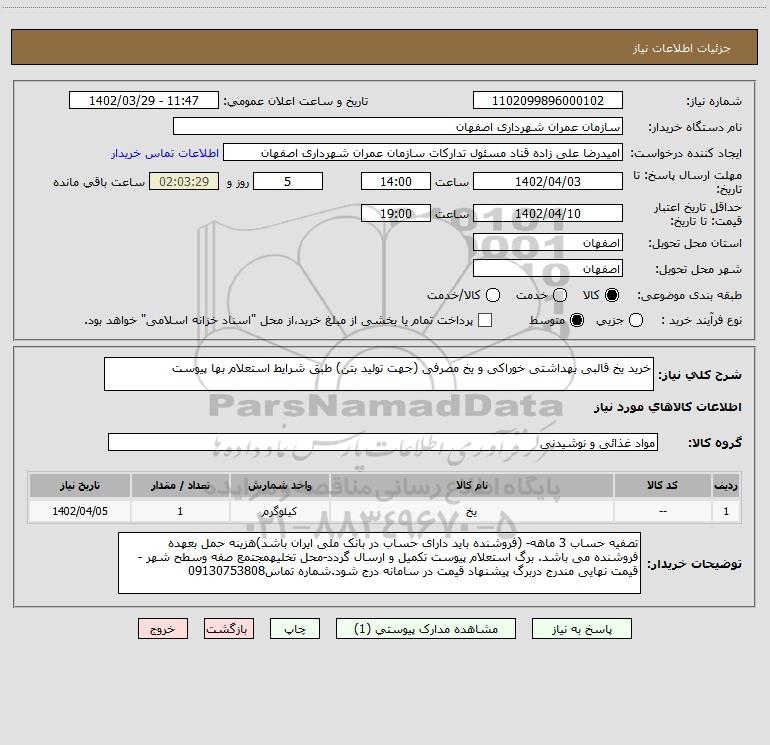This screenshot has height=745, width=770.
Task: Click the deadline time field 14:00
Action: click(x=396, y=182)
